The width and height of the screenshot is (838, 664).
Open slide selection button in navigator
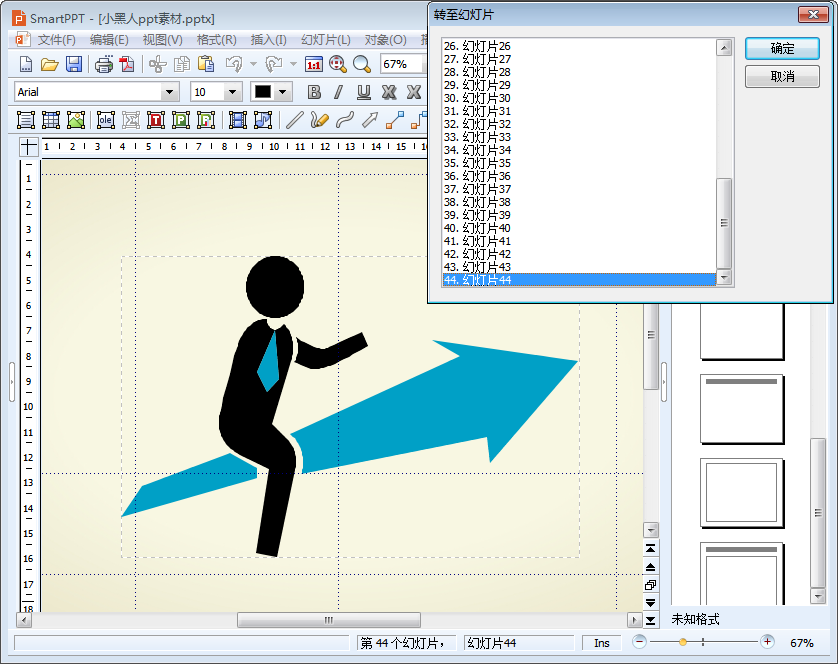tap(650, 584)
